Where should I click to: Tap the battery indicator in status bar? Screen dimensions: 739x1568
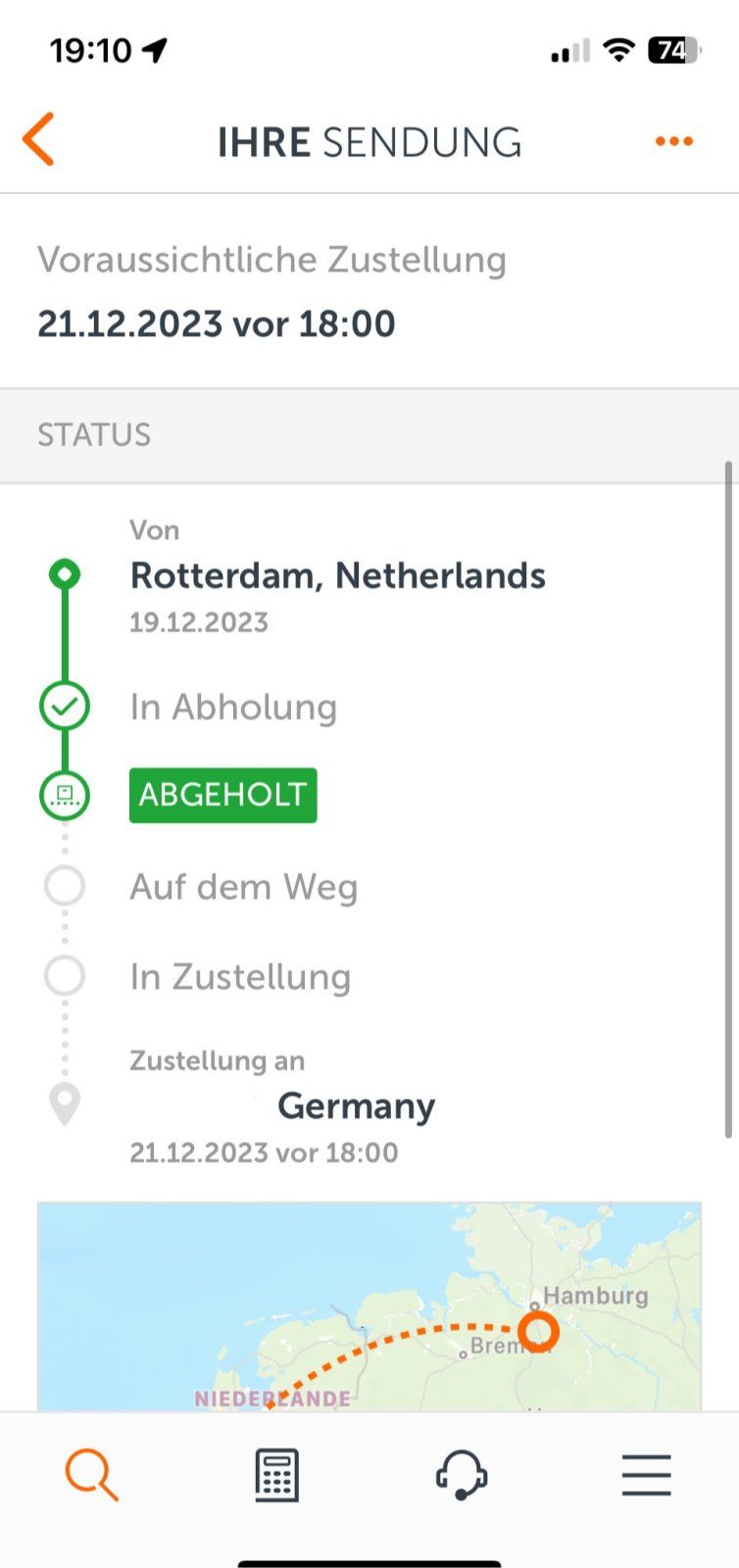point(673,50)
